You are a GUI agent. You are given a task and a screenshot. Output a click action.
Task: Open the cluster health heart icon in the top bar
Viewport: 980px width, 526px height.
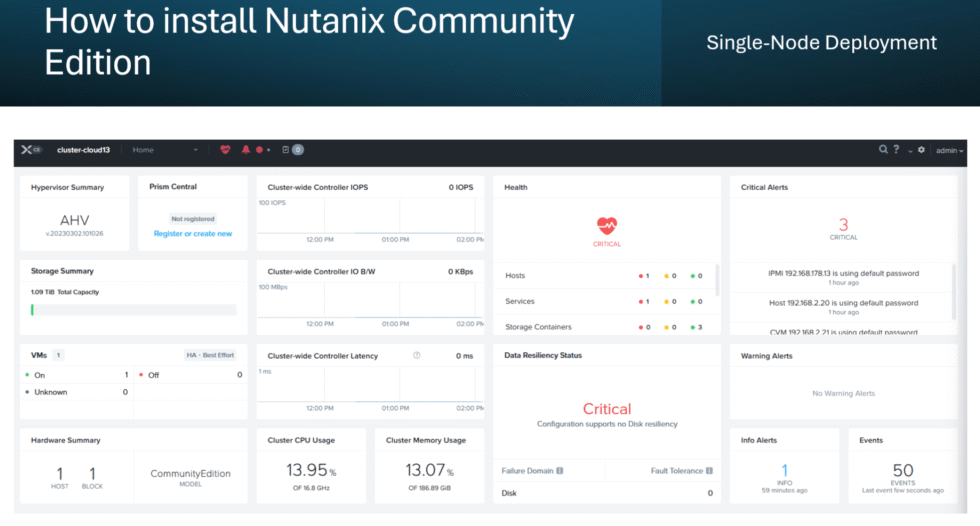225,150
